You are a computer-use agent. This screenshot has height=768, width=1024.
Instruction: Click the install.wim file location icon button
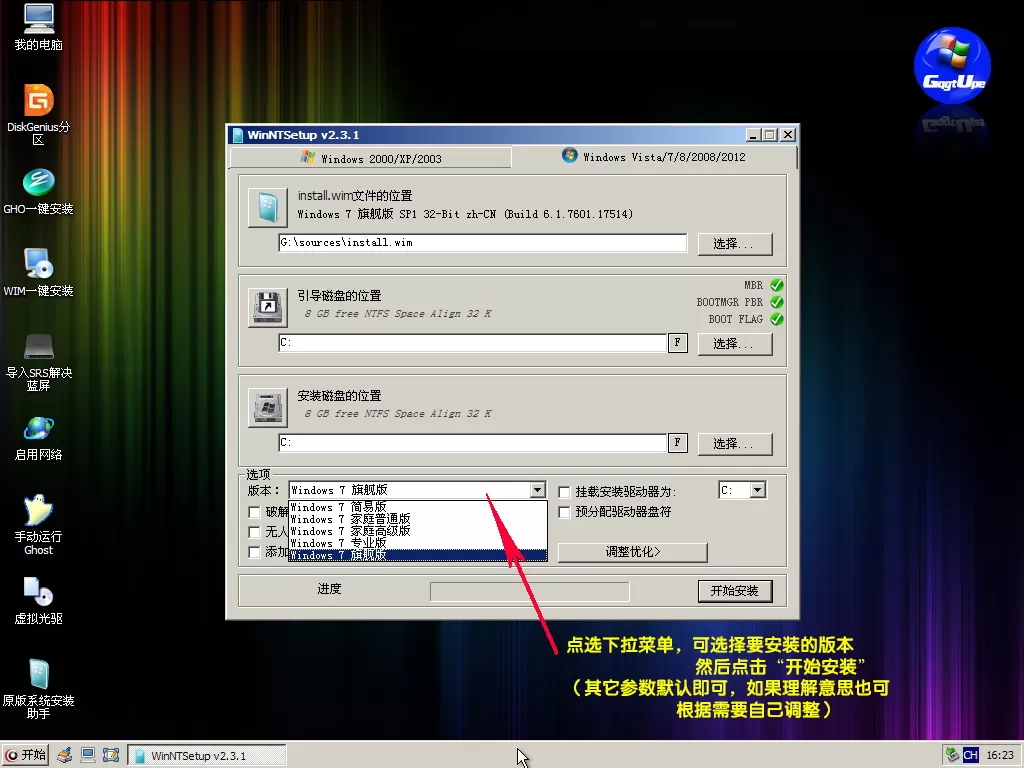click(268, 207)
